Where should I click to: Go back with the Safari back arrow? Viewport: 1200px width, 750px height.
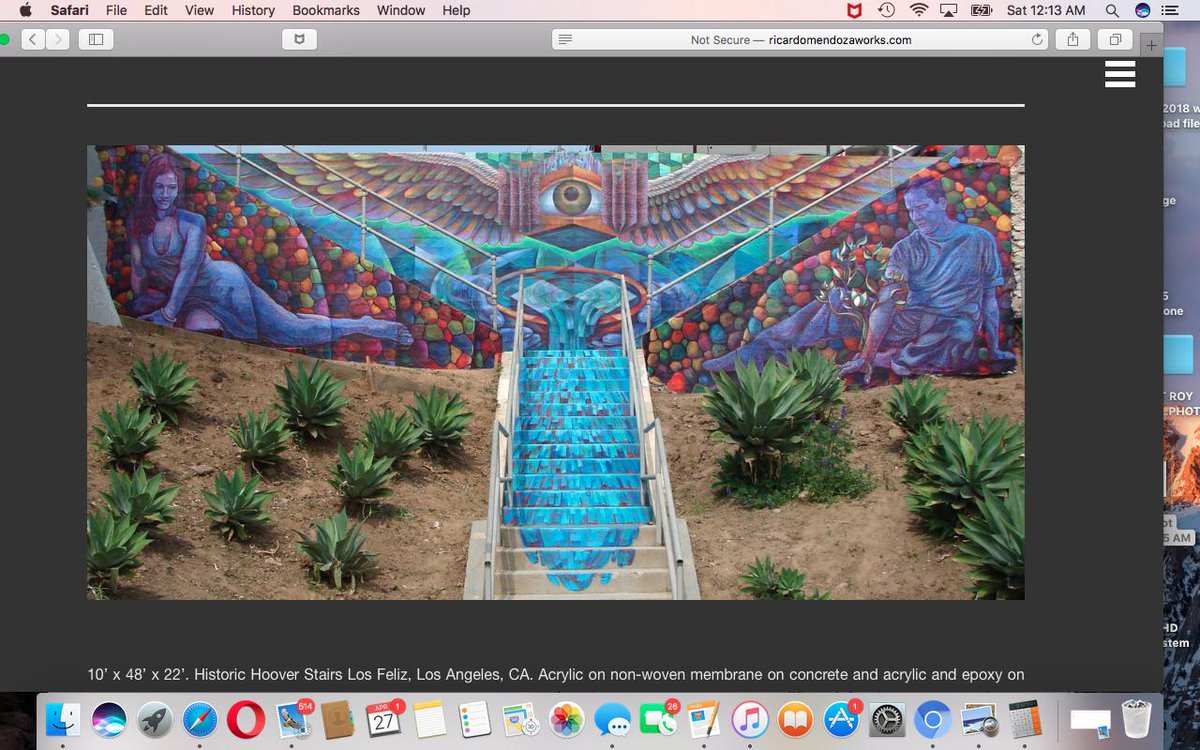pyautogui.click(x=33, y=40)
